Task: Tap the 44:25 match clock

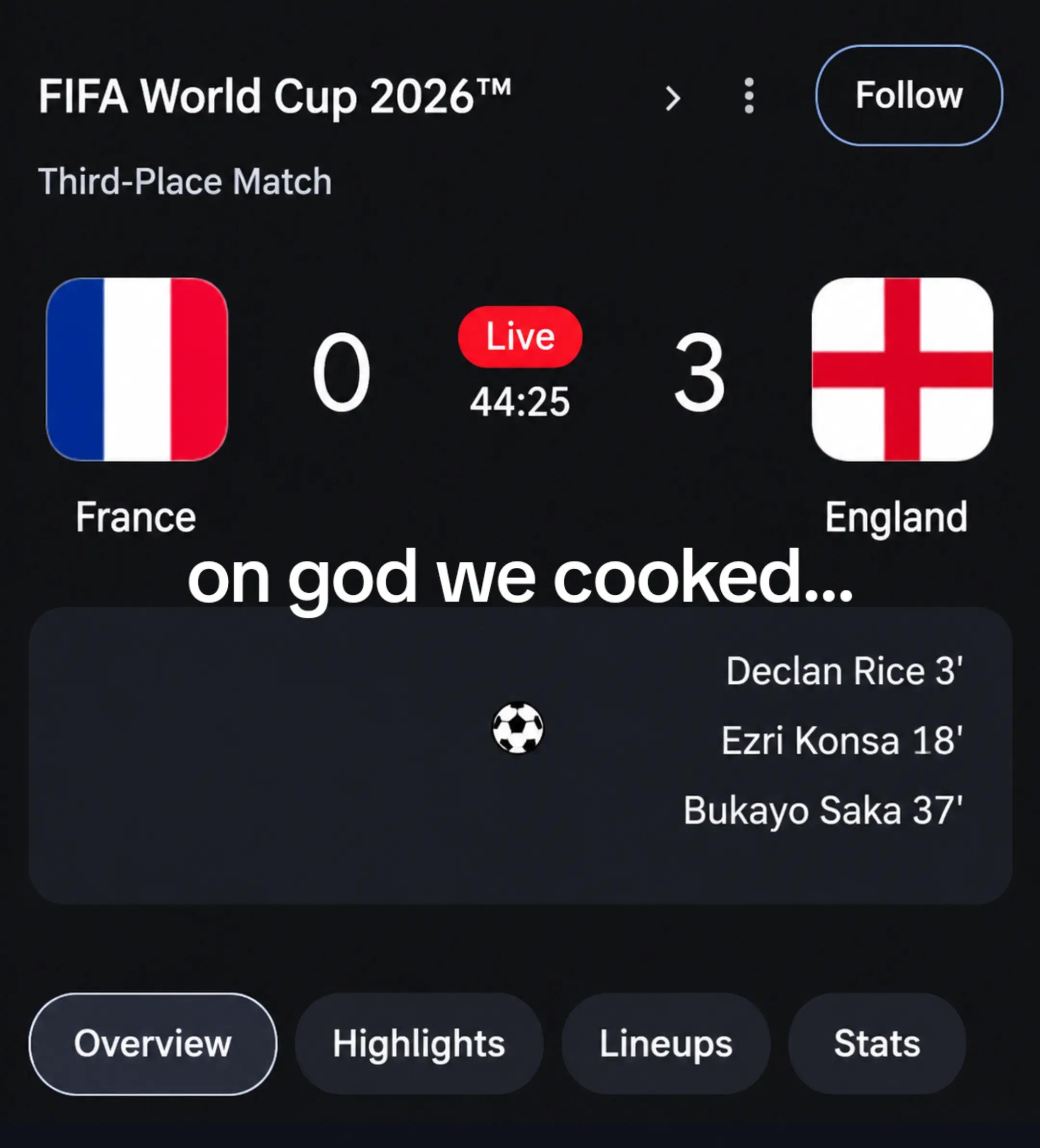Action: point(520,402)
